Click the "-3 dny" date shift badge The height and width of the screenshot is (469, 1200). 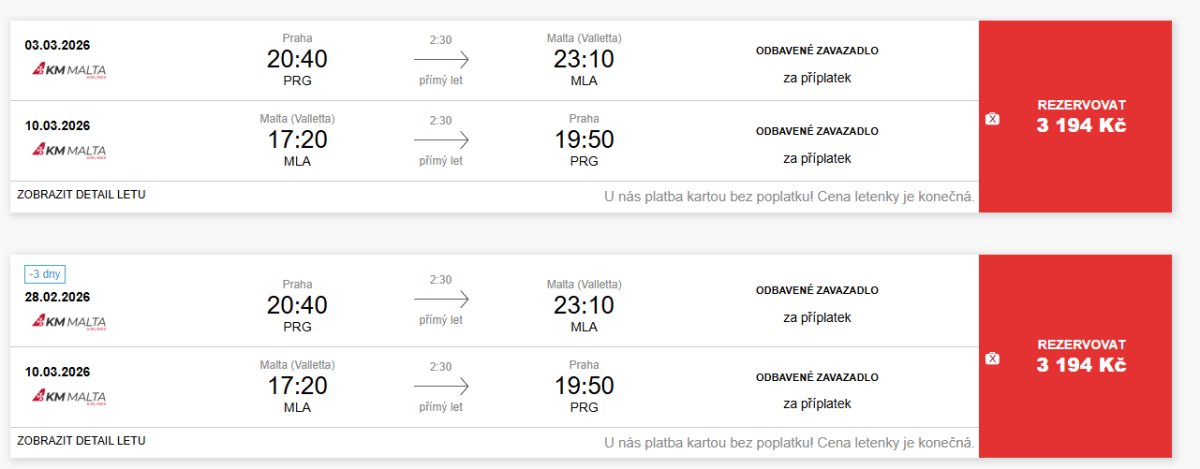(46, 275)
